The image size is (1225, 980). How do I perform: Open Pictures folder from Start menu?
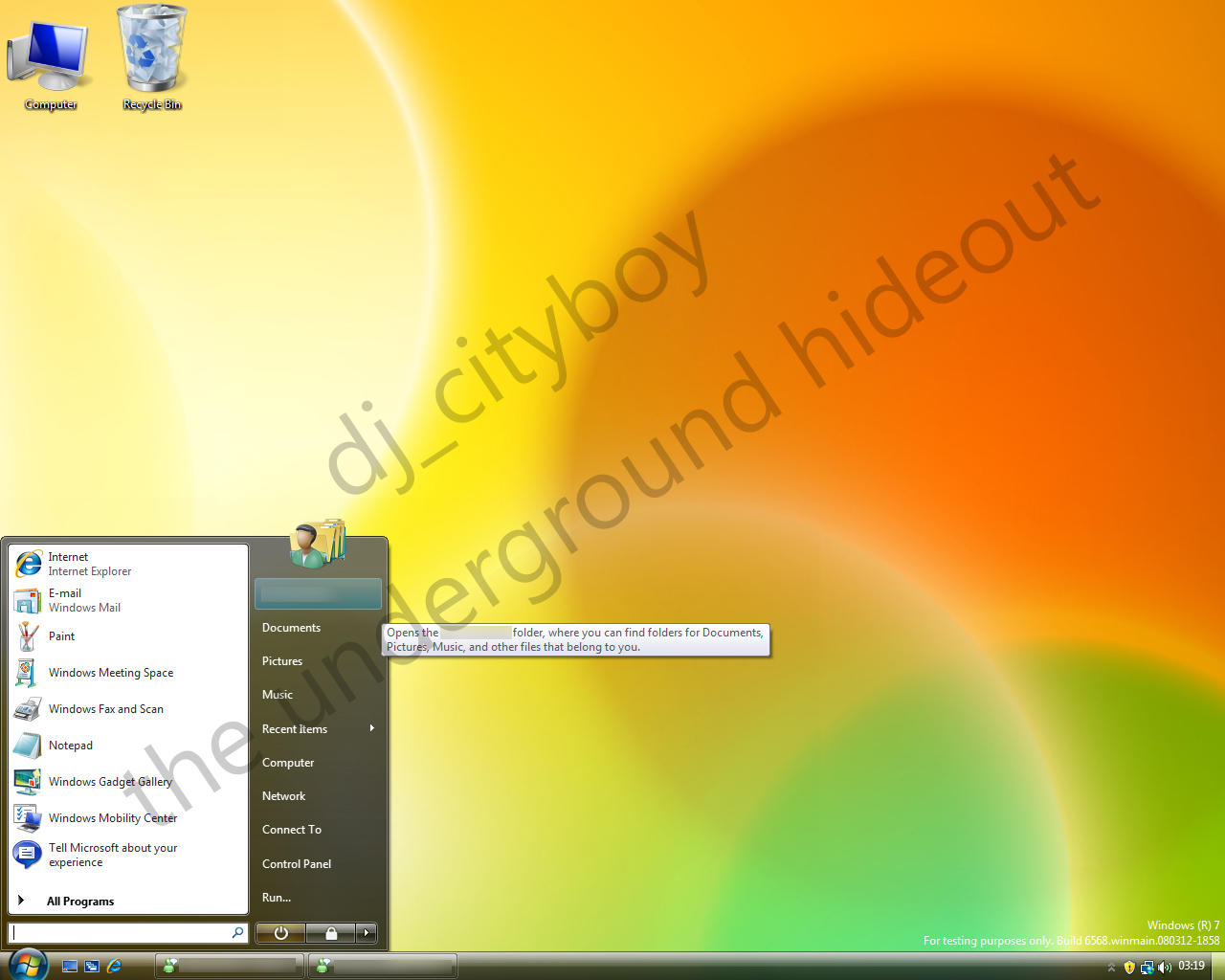[319, 661]
